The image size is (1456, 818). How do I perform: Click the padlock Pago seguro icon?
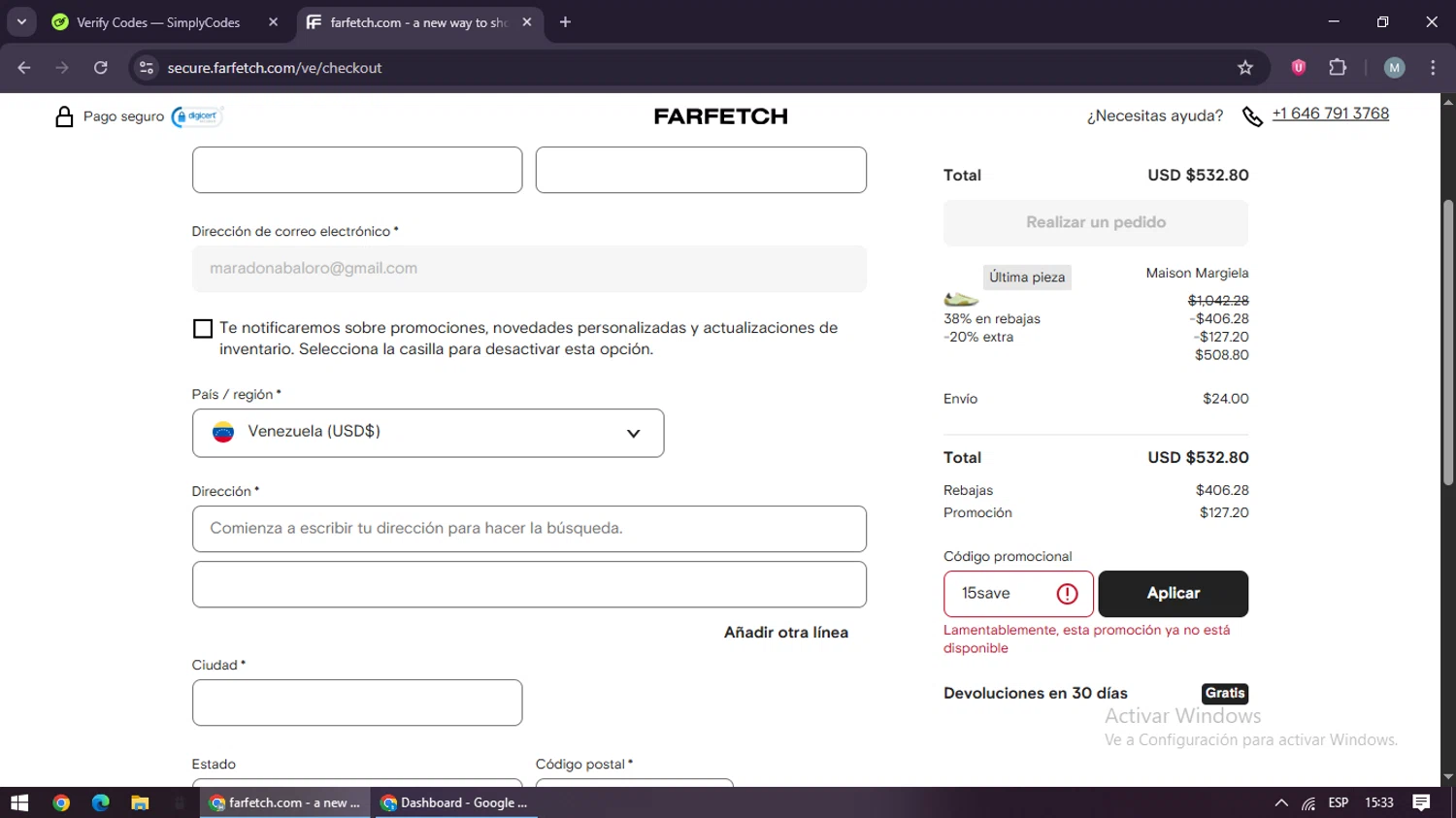(x=64, y=116)
